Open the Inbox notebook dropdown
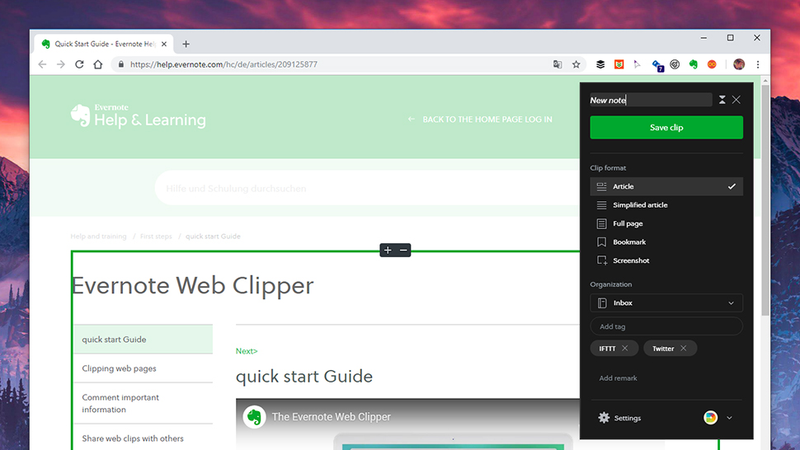Screen dimensions: 800x450 666,303
